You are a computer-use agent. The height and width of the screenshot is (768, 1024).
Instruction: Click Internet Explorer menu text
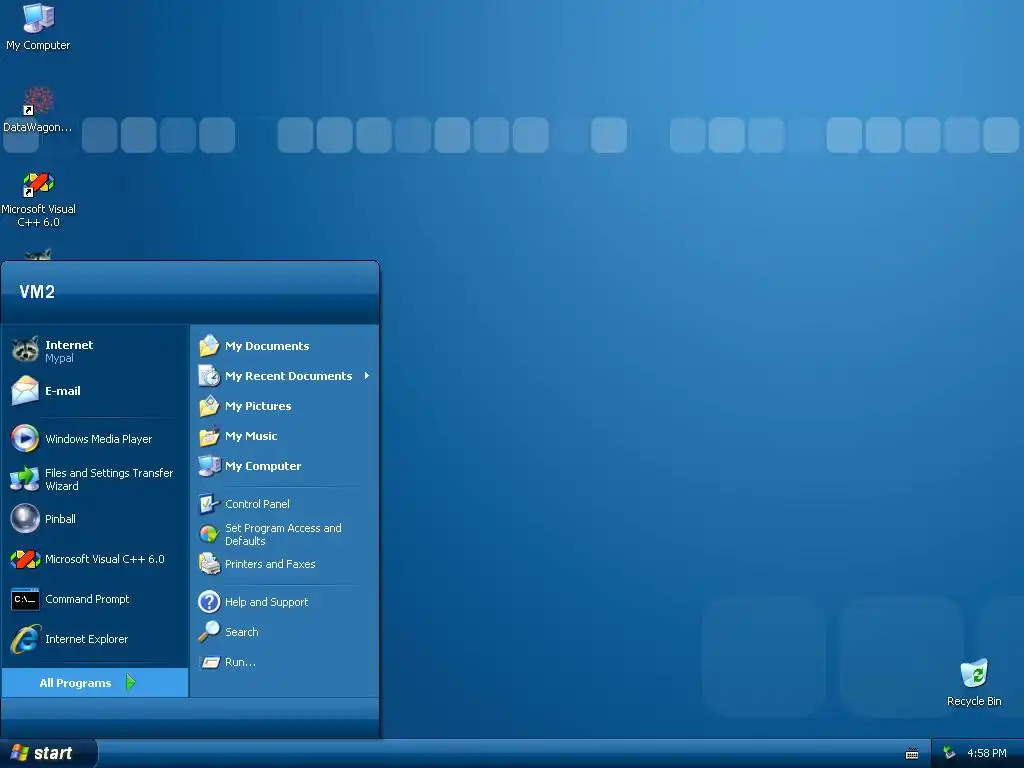click(x=86, y=639)
